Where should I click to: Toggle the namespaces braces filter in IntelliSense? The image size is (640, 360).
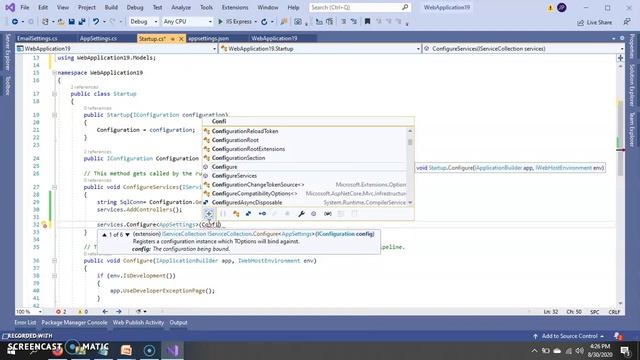point(223,213)
